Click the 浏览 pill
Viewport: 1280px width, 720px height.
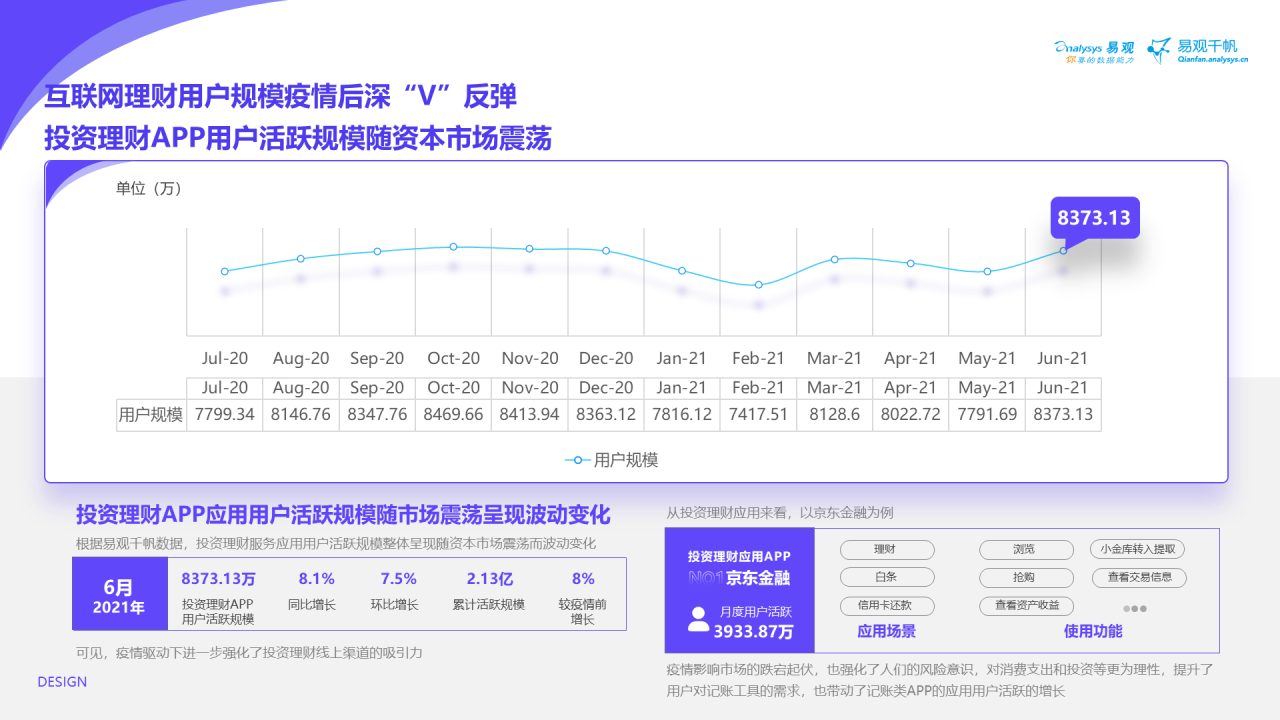(x=1026, y=549)
